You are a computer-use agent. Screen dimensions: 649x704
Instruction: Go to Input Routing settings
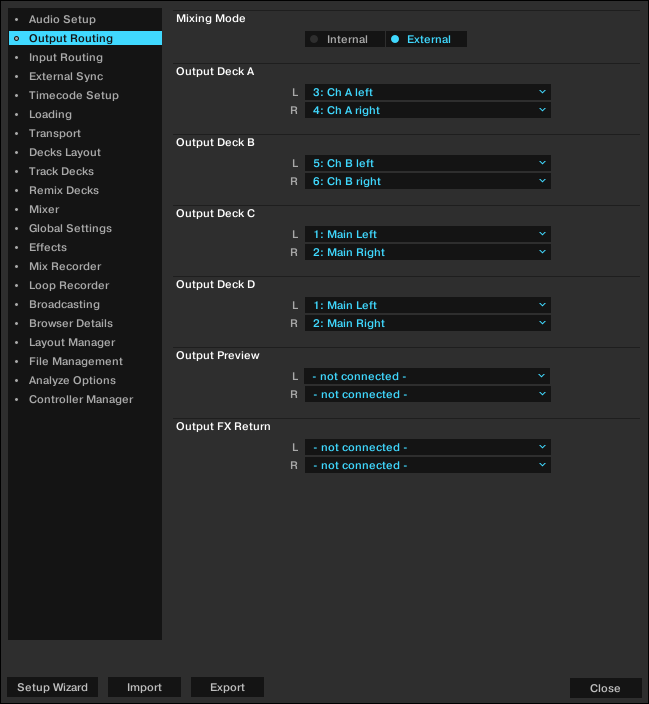click(x=65, y=58)
